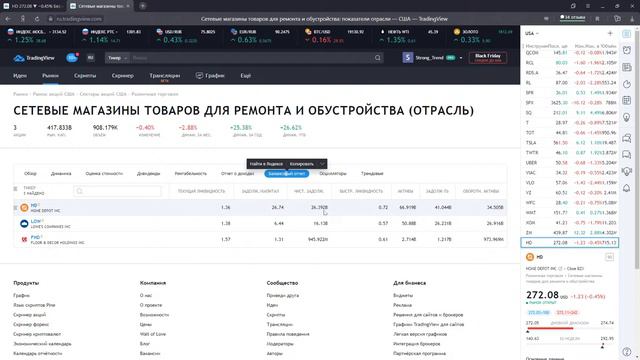Click the USD/RUB ticker in top tape
This screenshot has width=640, height=360.
(x=186, y=36)
